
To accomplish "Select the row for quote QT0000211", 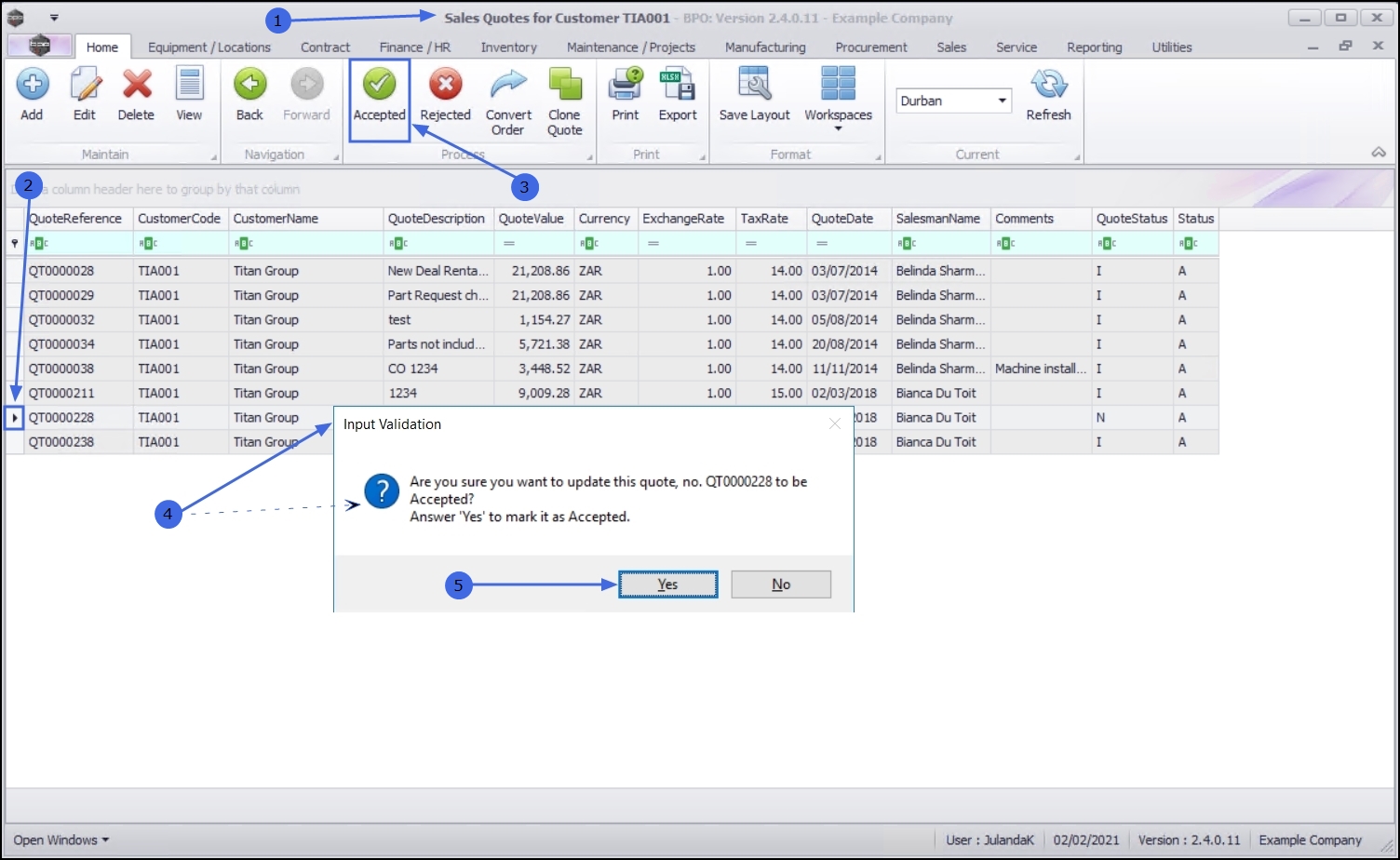I will coord(612,393).
